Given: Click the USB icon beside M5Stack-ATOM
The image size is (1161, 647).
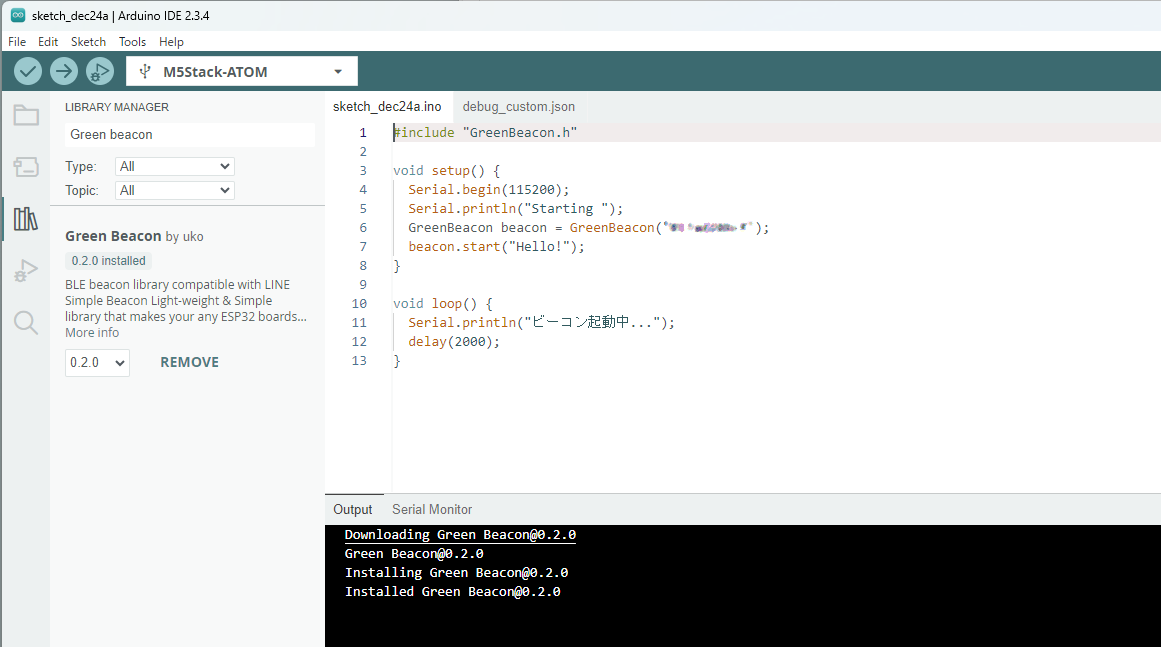Looking at the screenshot, I should 145,71.
